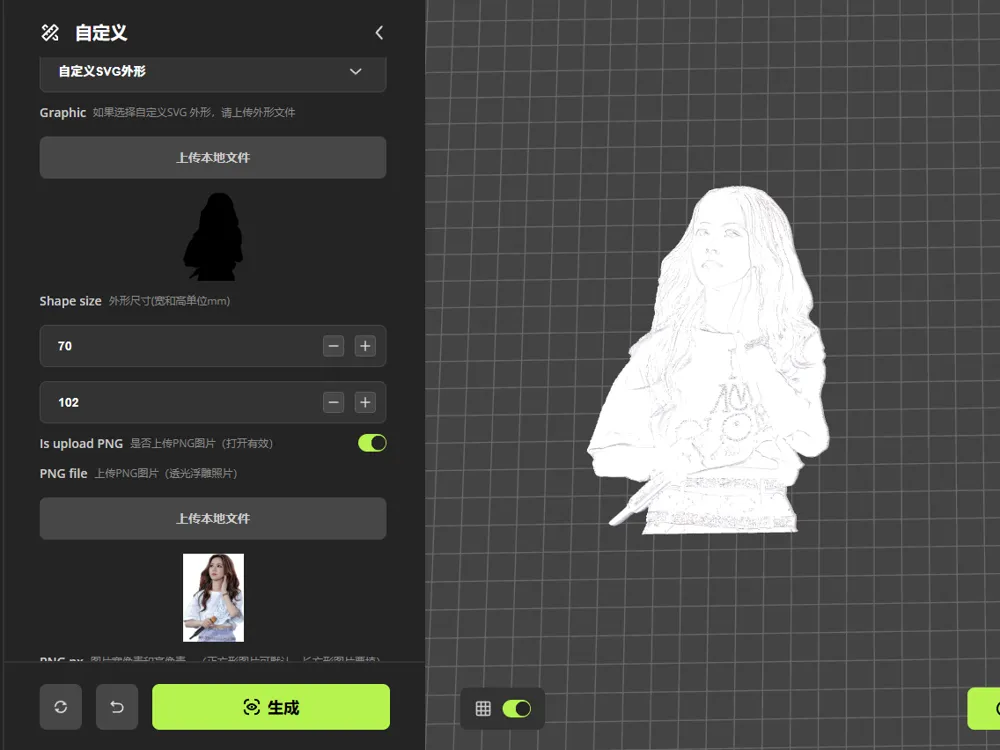Click the regenerate/refresh icon at bottom left

pyautogui.click(x=60, y=707)
